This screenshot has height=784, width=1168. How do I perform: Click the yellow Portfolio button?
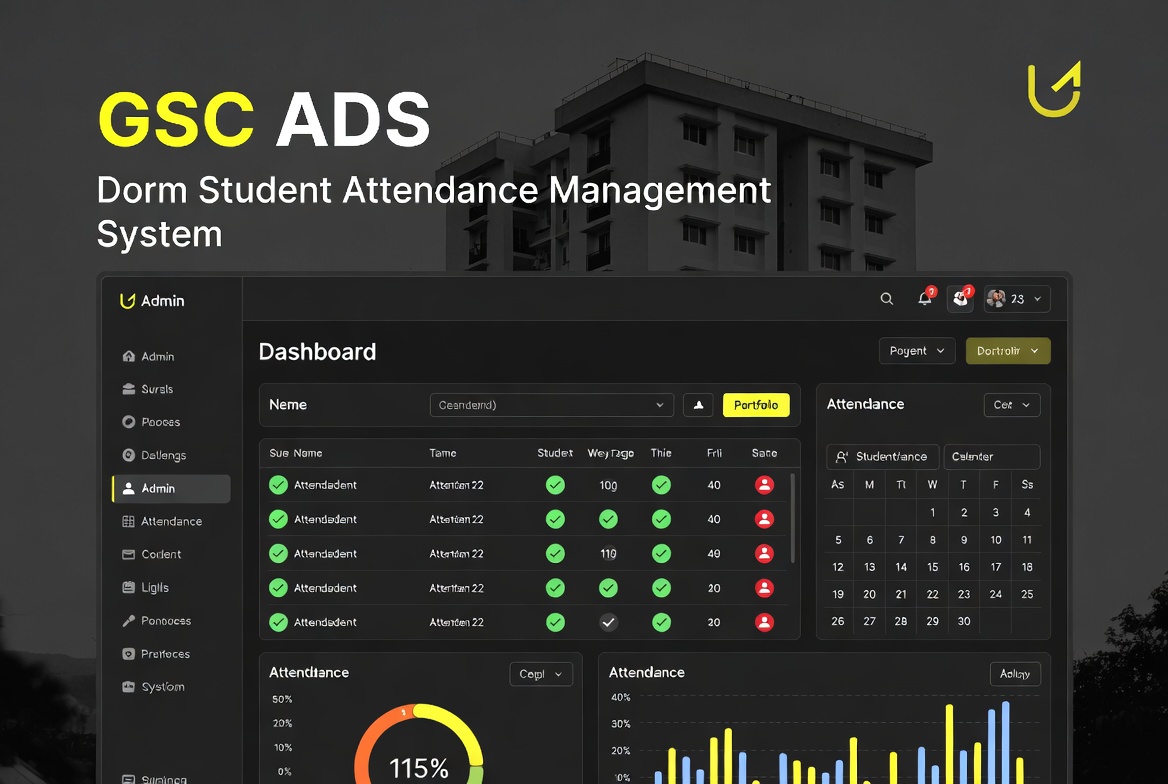point(756,405)
